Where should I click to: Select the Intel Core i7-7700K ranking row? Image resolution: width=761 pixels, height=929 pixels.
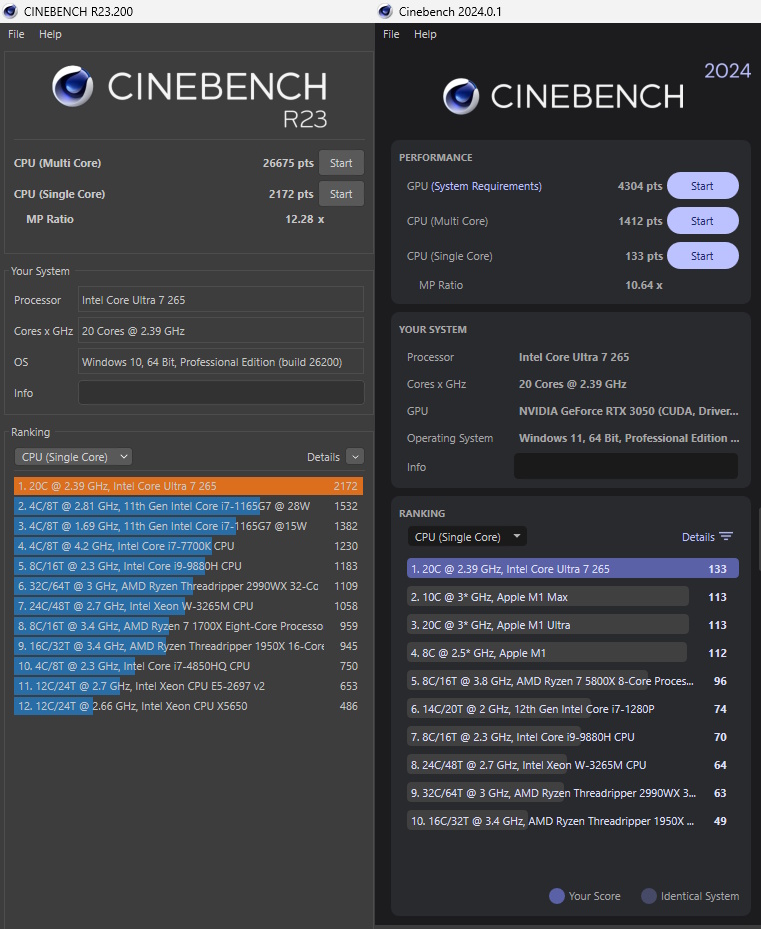point(188,546)
